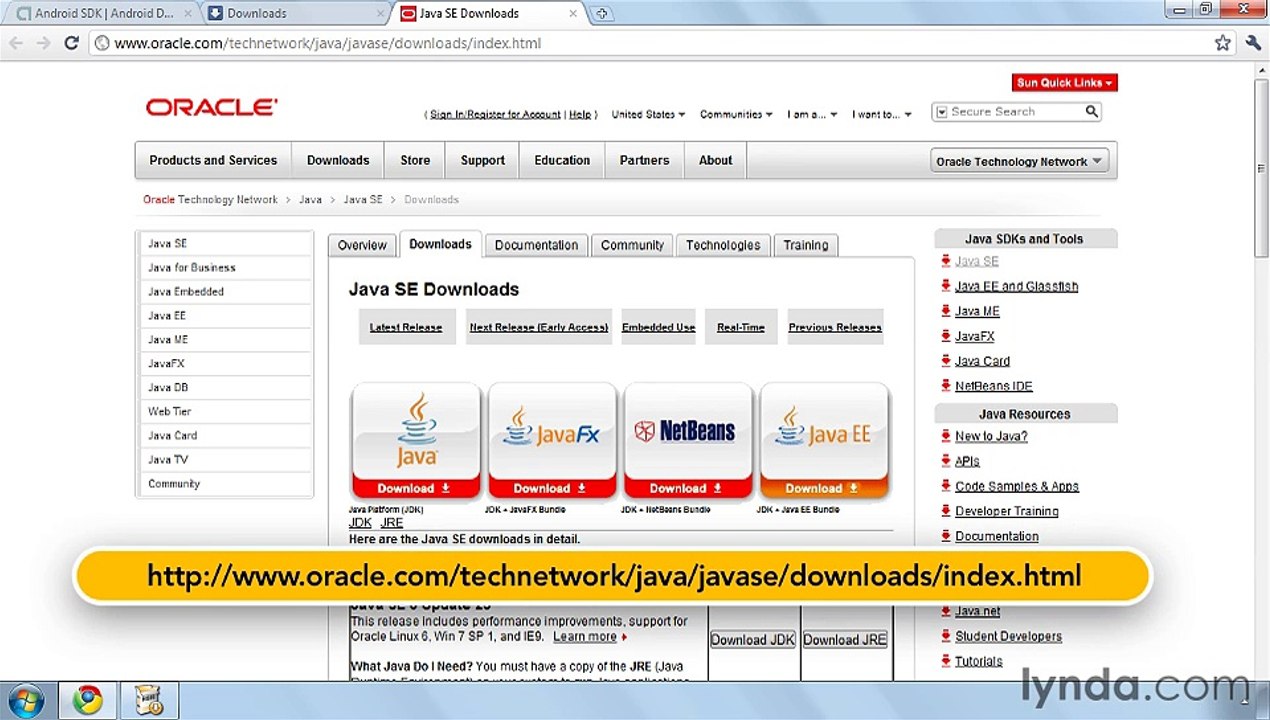Screen dimensions: 1270x720
Task: Open the Documentation page tab
Action: (536, 245)
